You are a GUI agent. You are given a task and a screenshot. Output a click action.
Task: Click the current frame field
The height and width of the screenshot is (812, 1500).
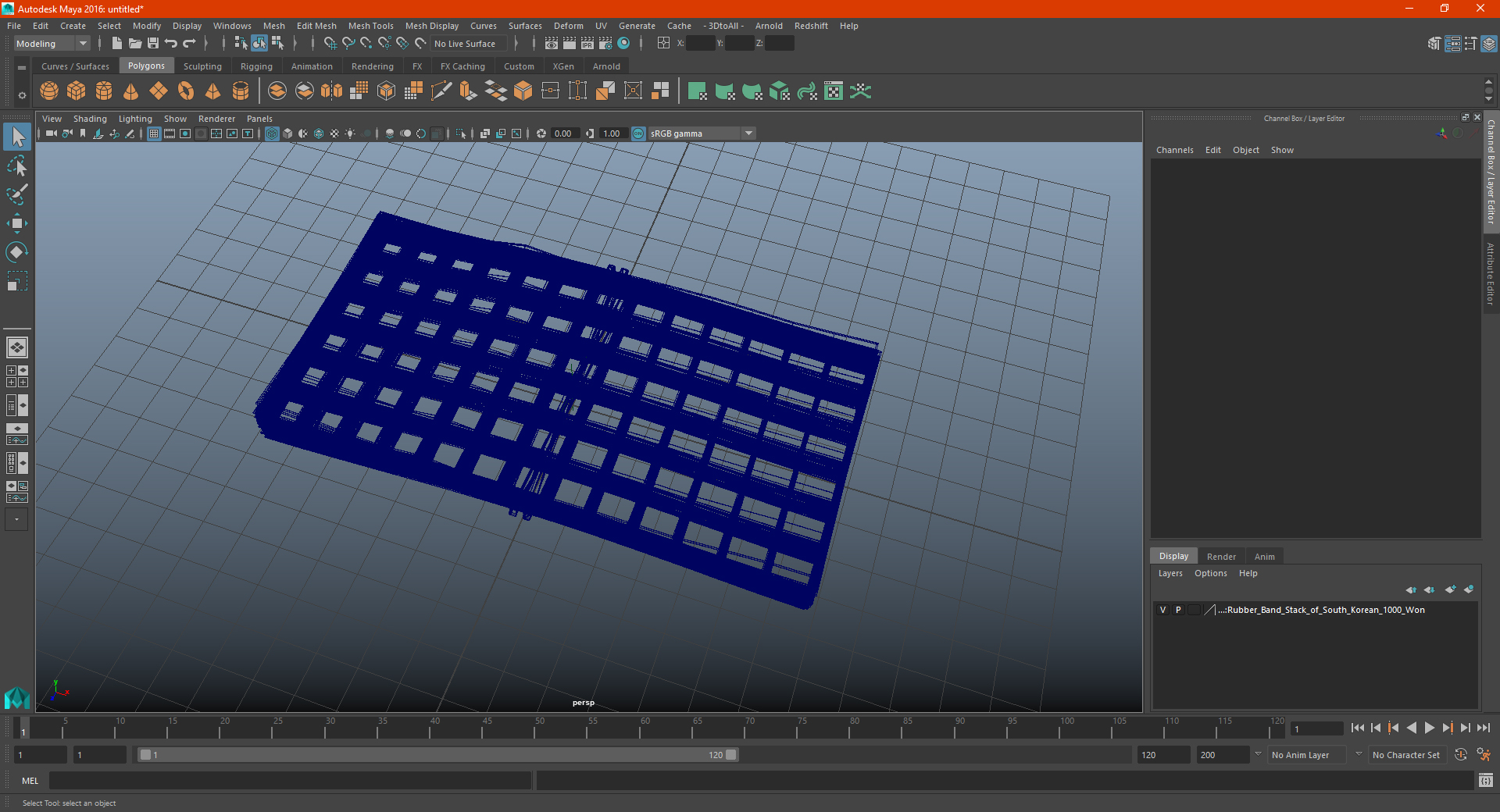coord(1316,728)
